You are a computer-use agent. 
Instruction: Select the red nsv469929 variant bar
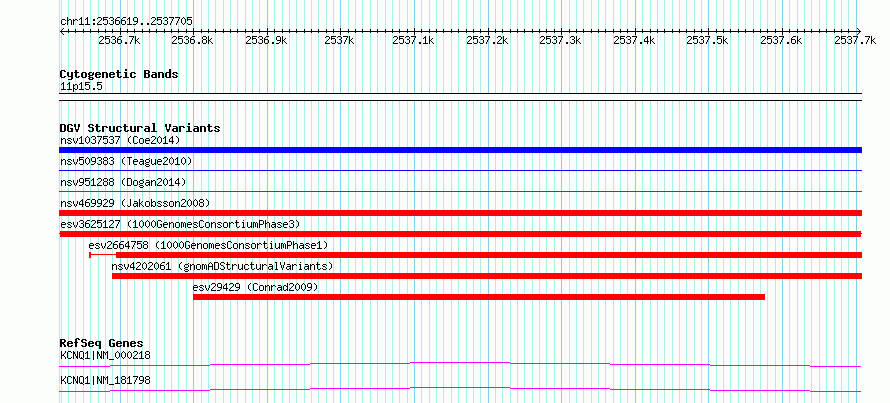click(460, 213)
